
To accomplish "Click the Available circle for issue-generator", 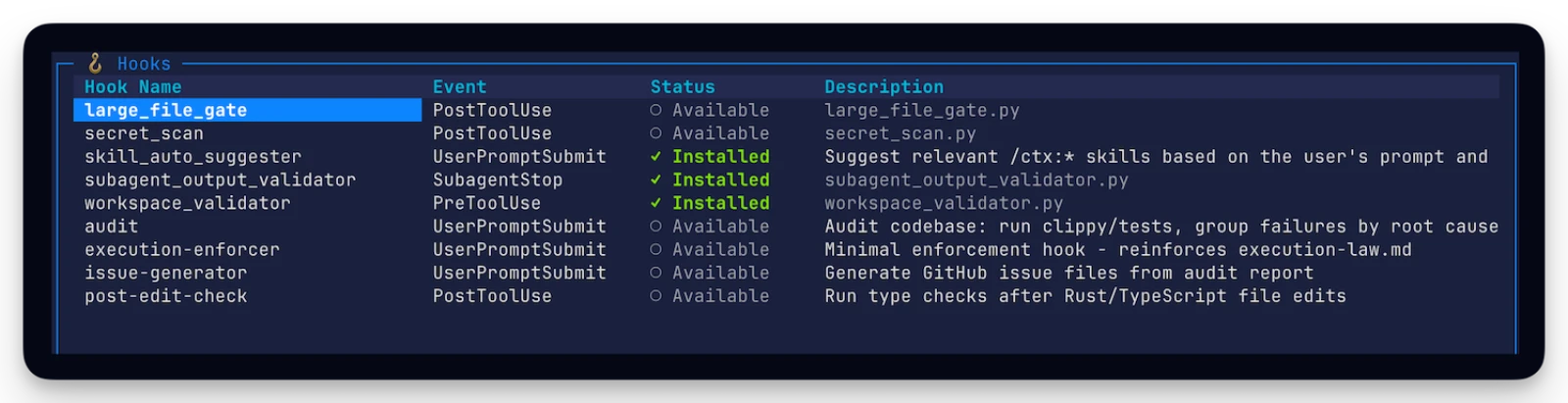I will (656, 273).
